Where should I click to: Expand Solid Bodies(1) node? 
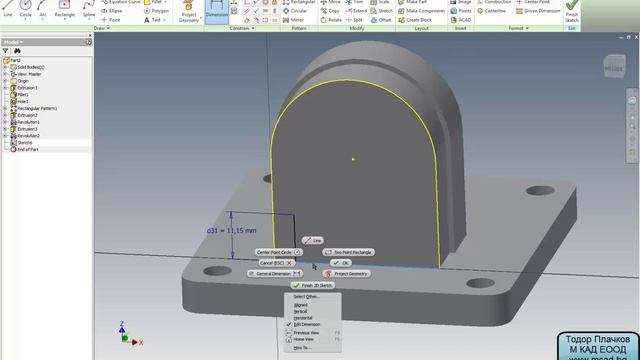[x=5, y=67]
